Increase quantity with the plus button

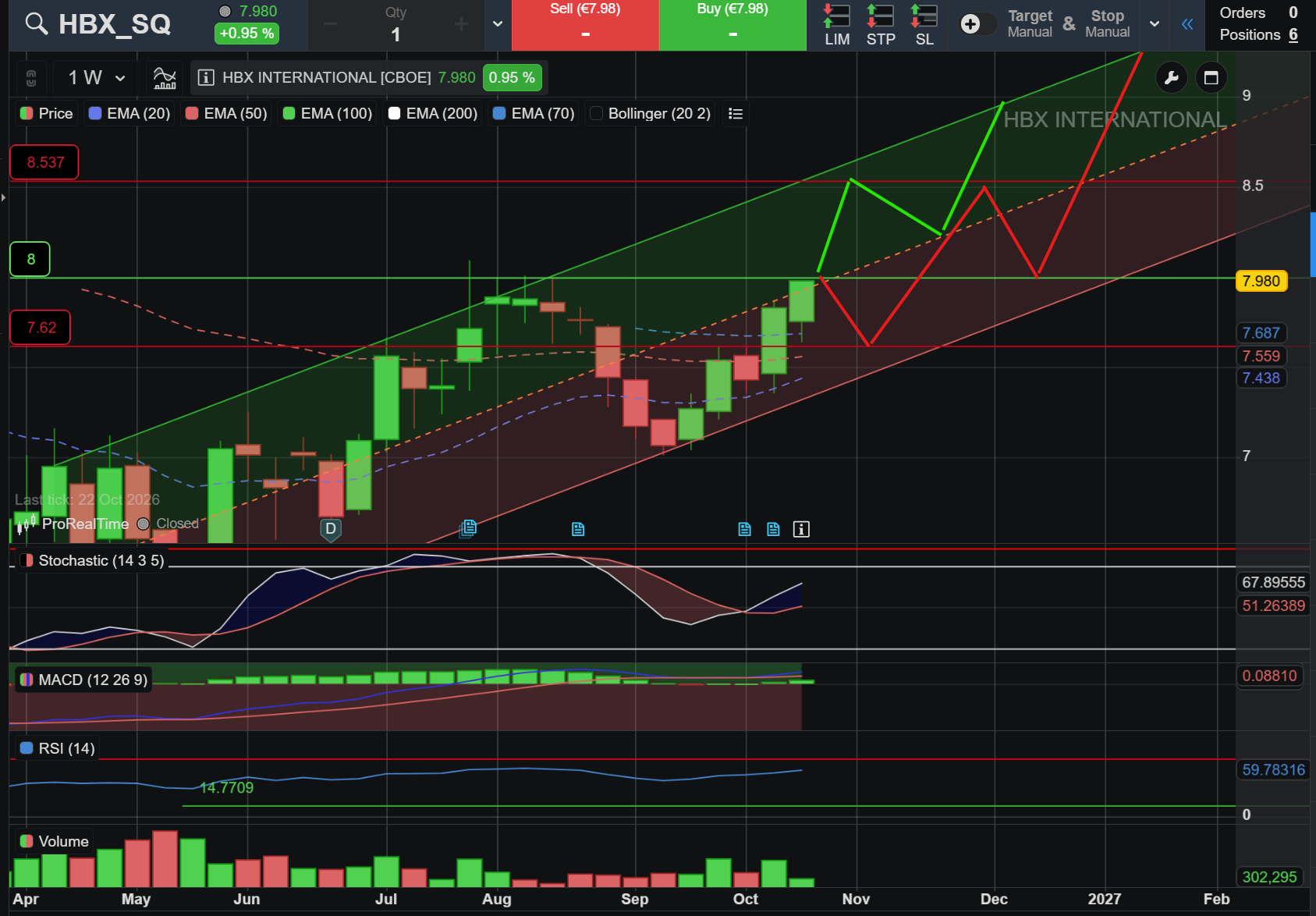click(x=461, y=25)
